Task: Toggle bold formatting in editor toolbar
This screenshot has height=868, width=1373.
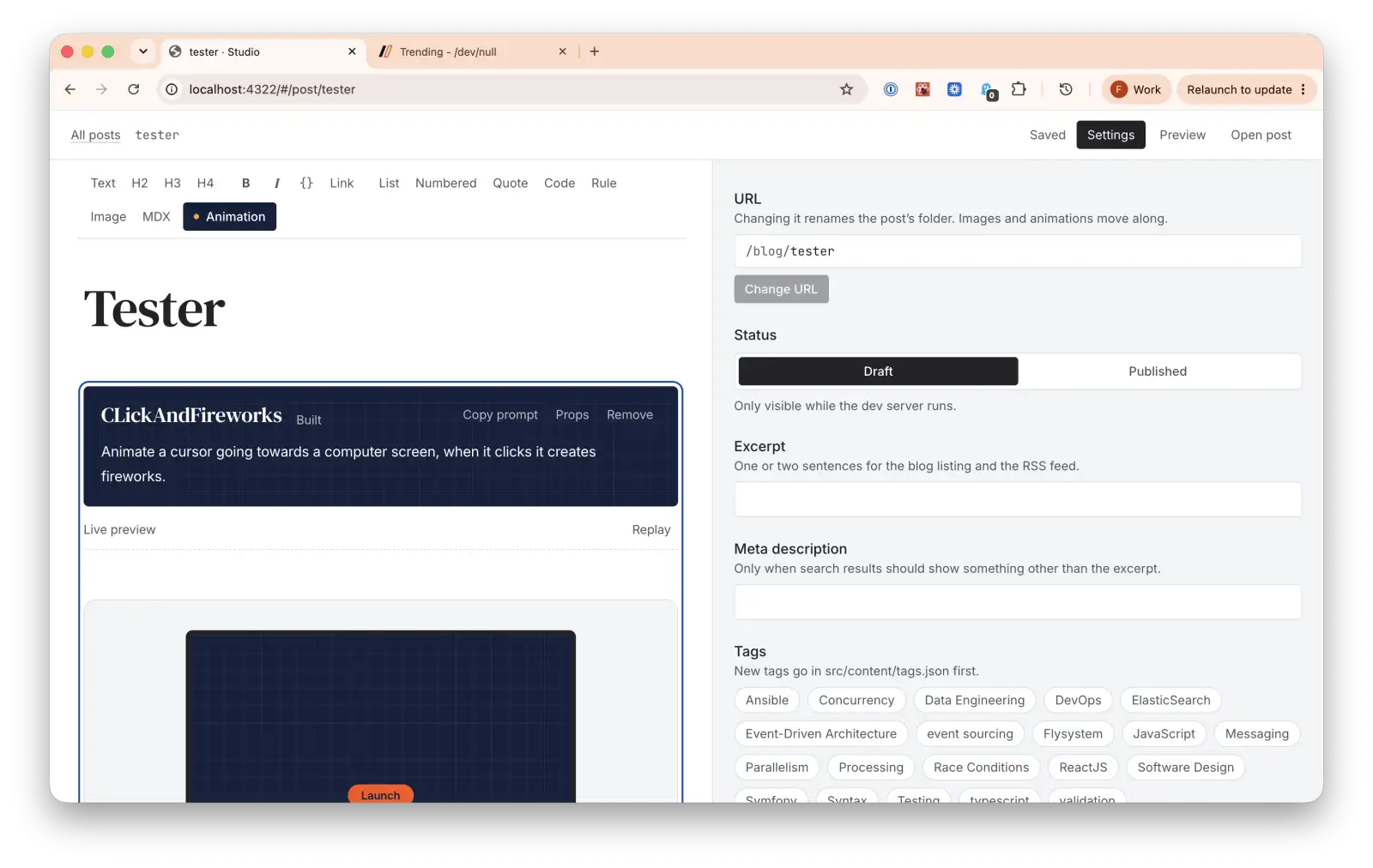Action: point(245,183)
